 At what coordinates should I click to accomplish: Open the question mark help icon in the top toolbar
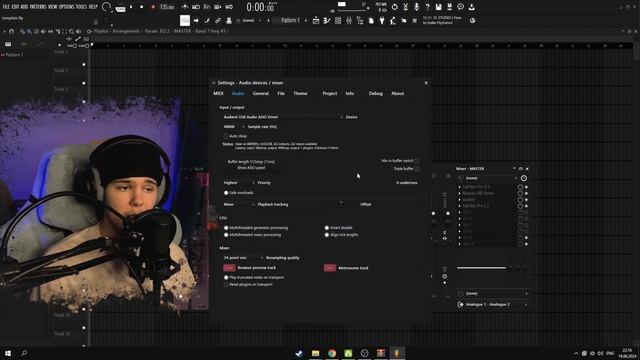(427, 7)
